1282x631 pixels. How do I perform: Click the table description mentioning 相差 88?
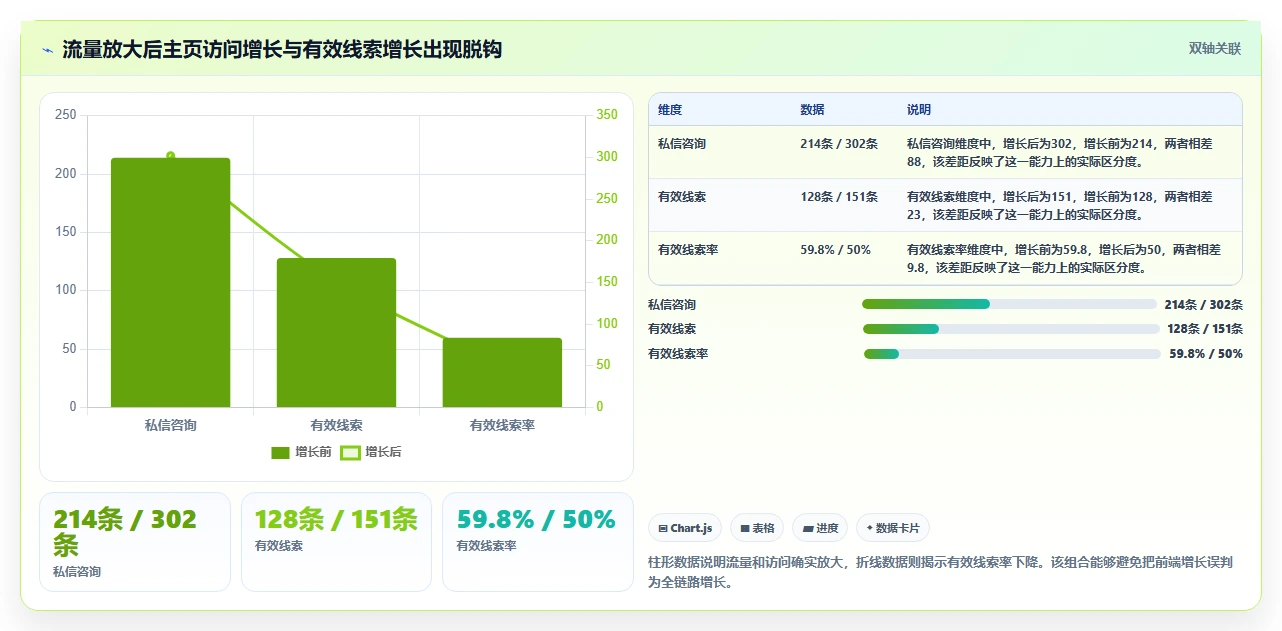(1060, 152)
